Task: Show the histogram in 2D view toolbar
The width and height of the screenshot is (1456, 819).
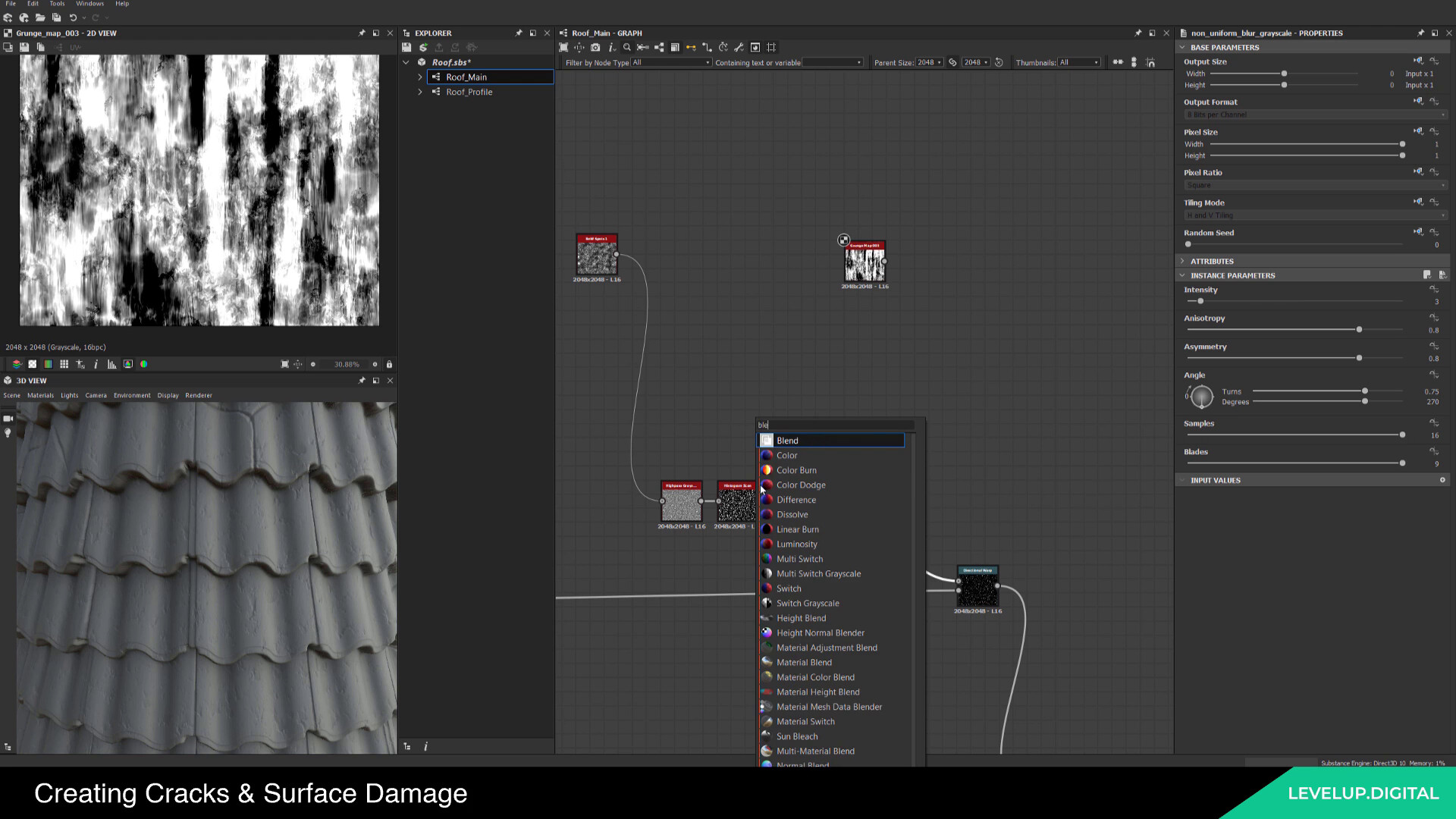Action: [111, 364]
